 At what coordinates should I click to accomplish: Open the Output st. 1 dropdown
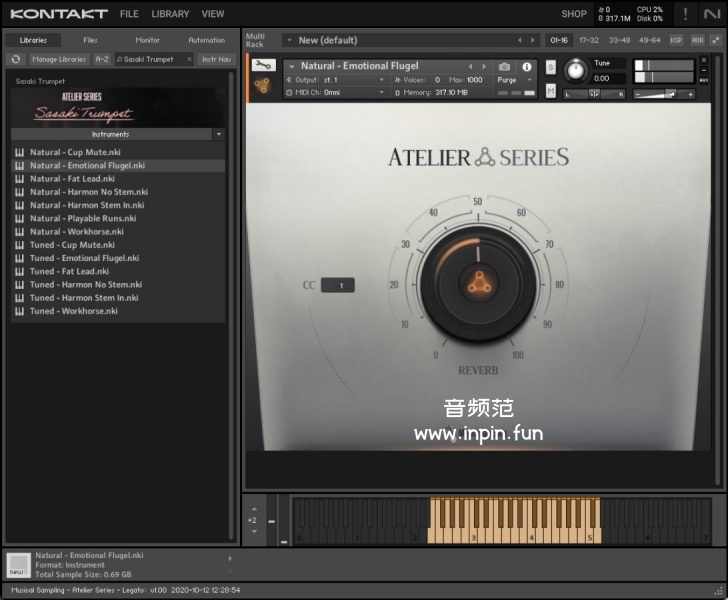pyautogui.click(x=382, y=80)
